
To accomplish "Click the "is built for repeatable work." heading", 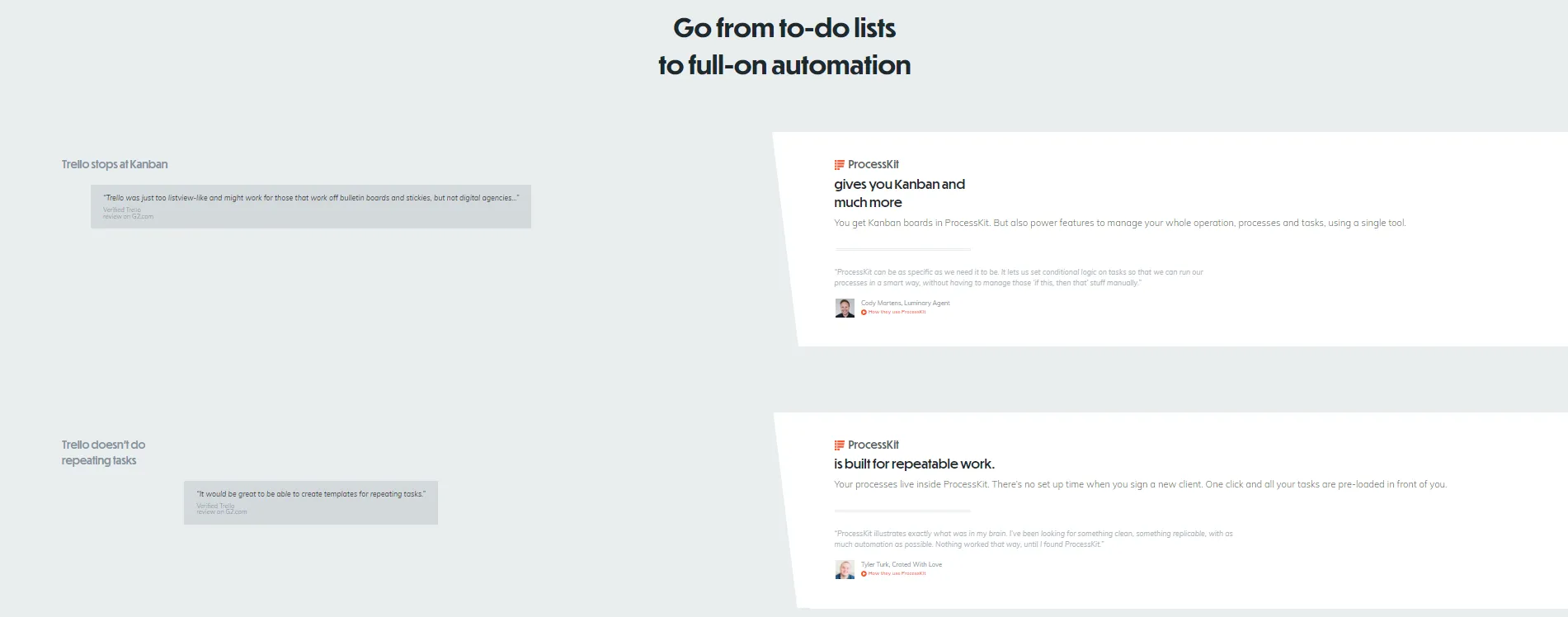I will 914,464.
